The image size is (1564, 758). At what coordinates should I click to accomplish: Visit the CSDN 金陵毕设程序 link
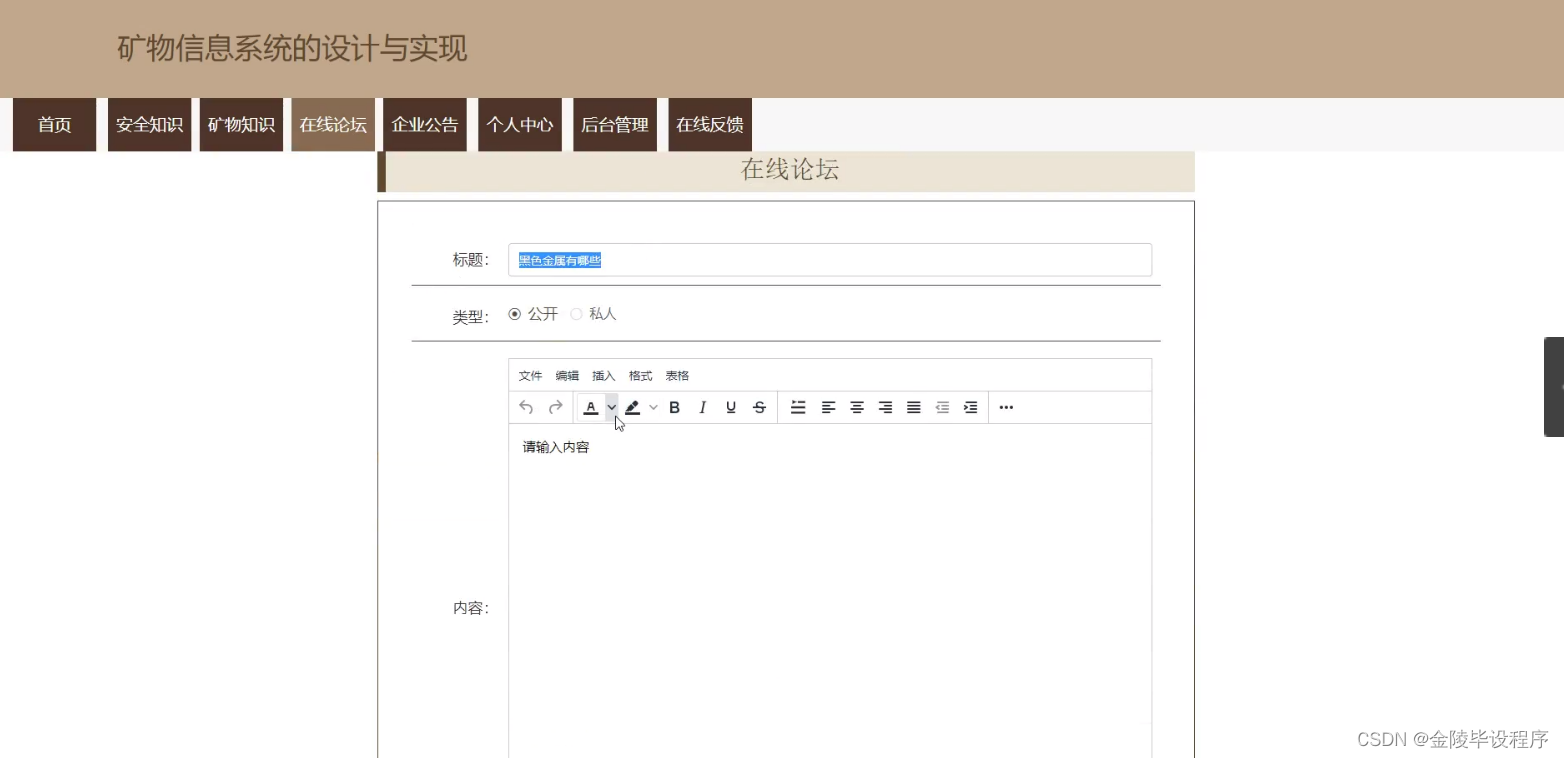tap(1455, 739)
